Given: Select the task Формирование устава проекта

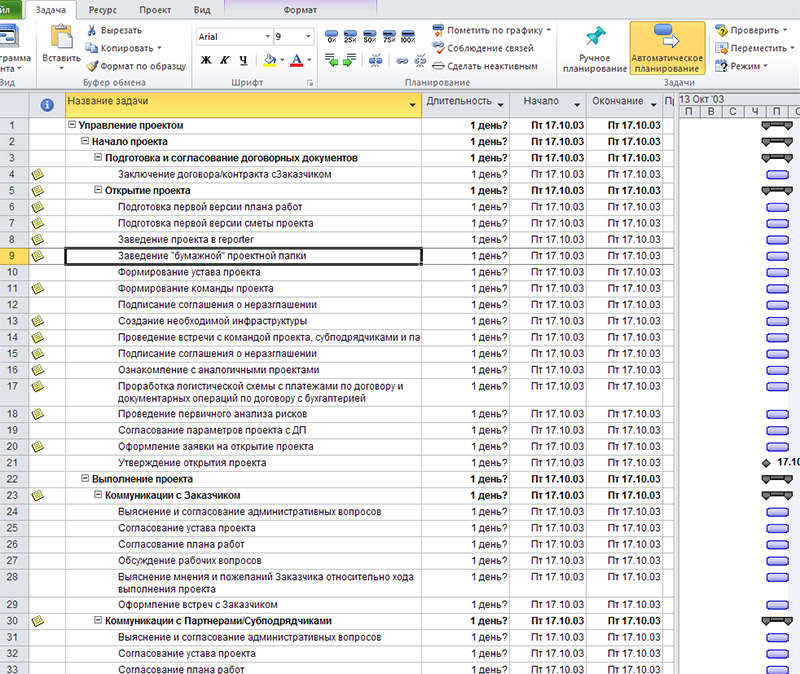Looking at the screenshot, I should coord(189,272).
